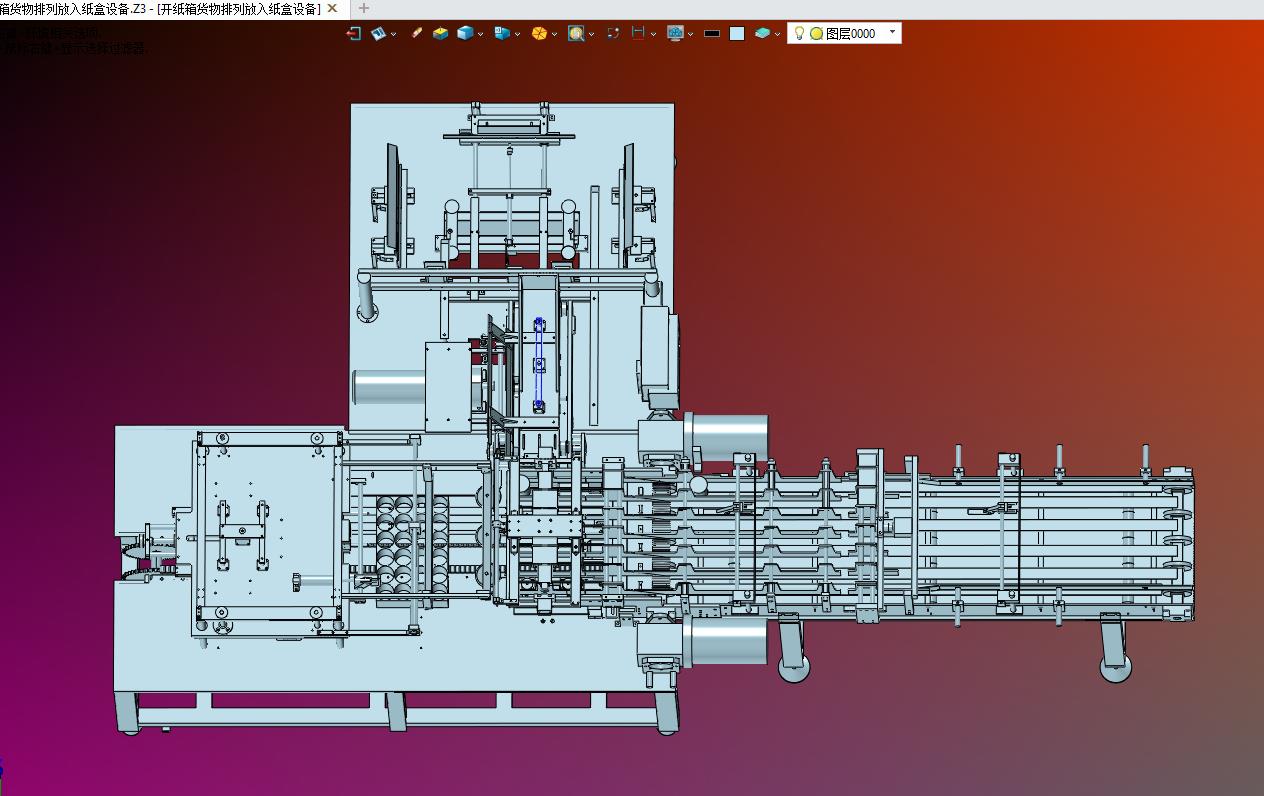This screenshot has height=796, width=1264.
Task: Click the magnifier zoom icon
Action: (576, 33)
